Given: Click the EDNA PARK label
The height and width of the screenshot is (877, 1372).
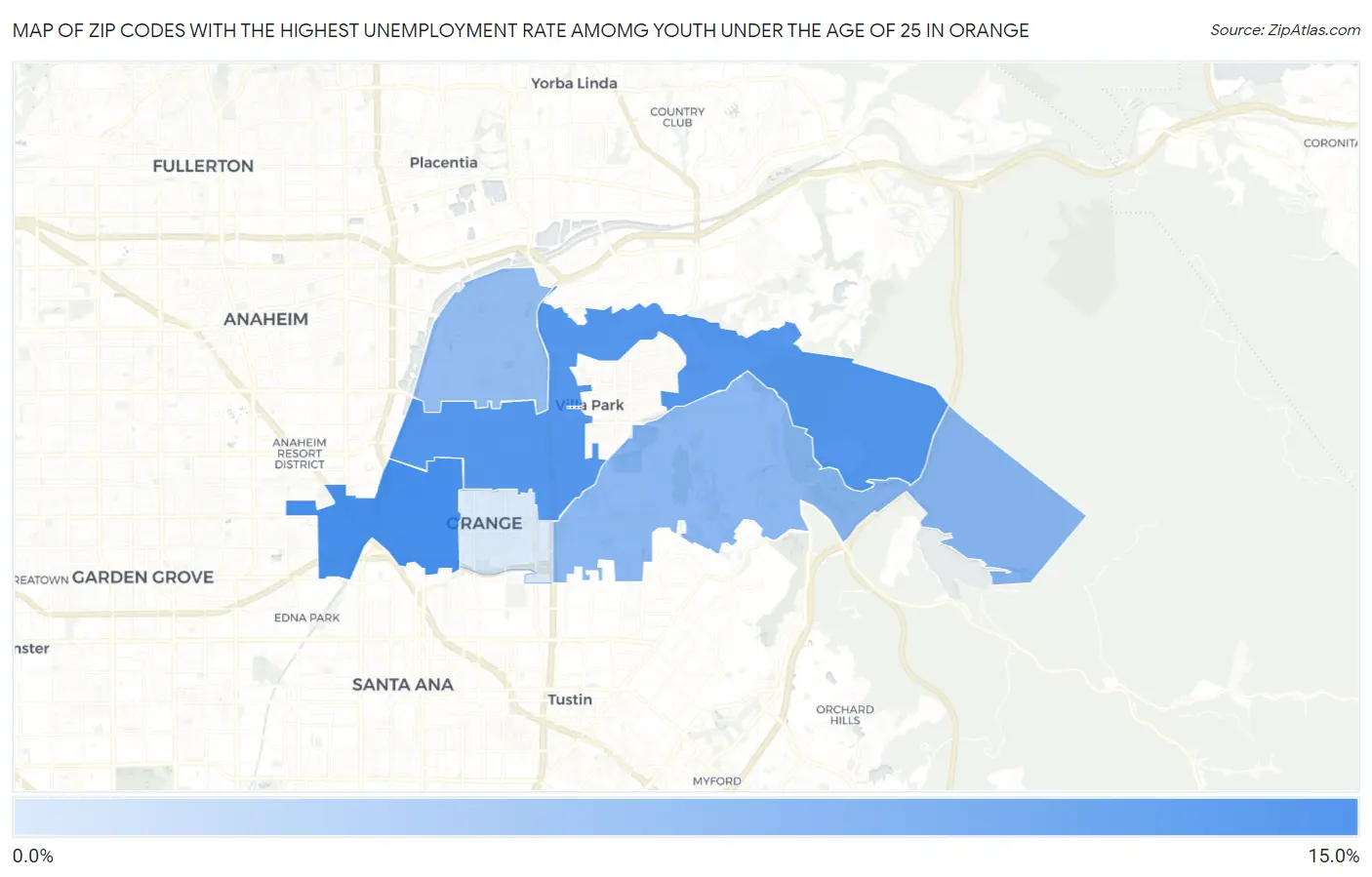Looking at the screenshot, I should pos(306,618).
